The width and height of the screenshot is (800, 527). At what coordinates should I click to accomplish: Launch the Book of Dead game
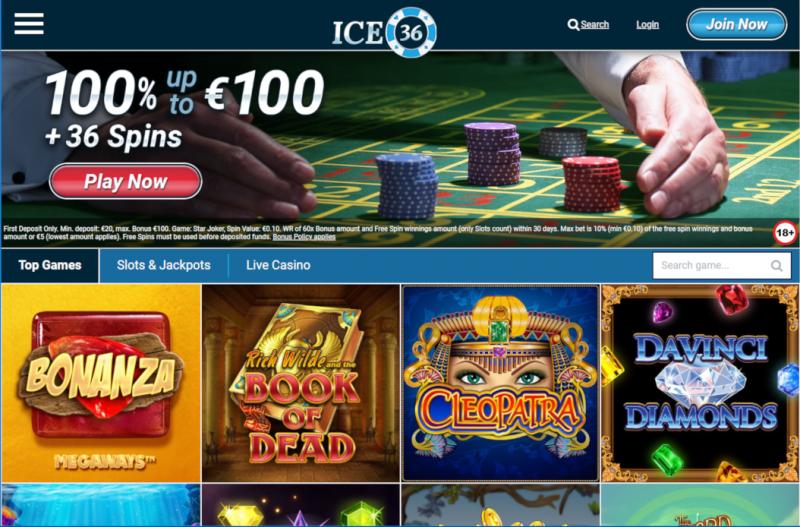[301, 383]
